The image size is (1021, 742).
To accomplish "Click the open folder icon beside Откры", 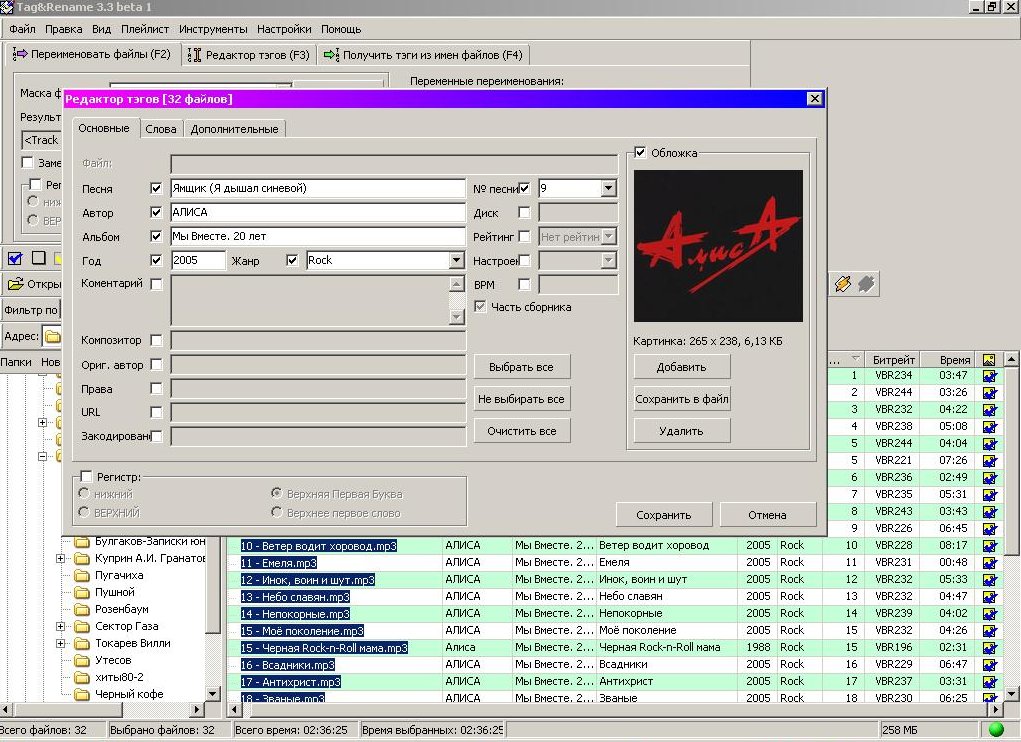I will 16,284.
